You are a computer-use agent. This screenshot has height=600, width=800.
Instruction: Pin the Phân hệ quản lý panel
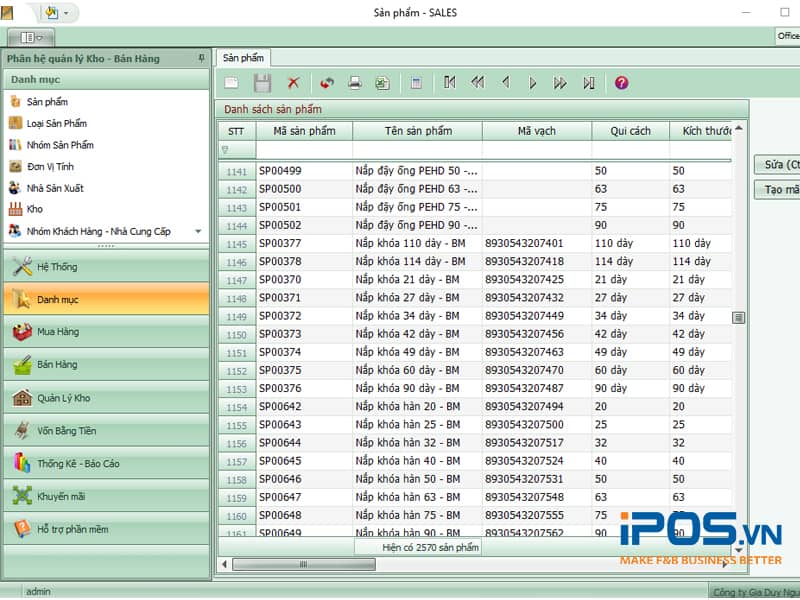click(x=202, y=59)
